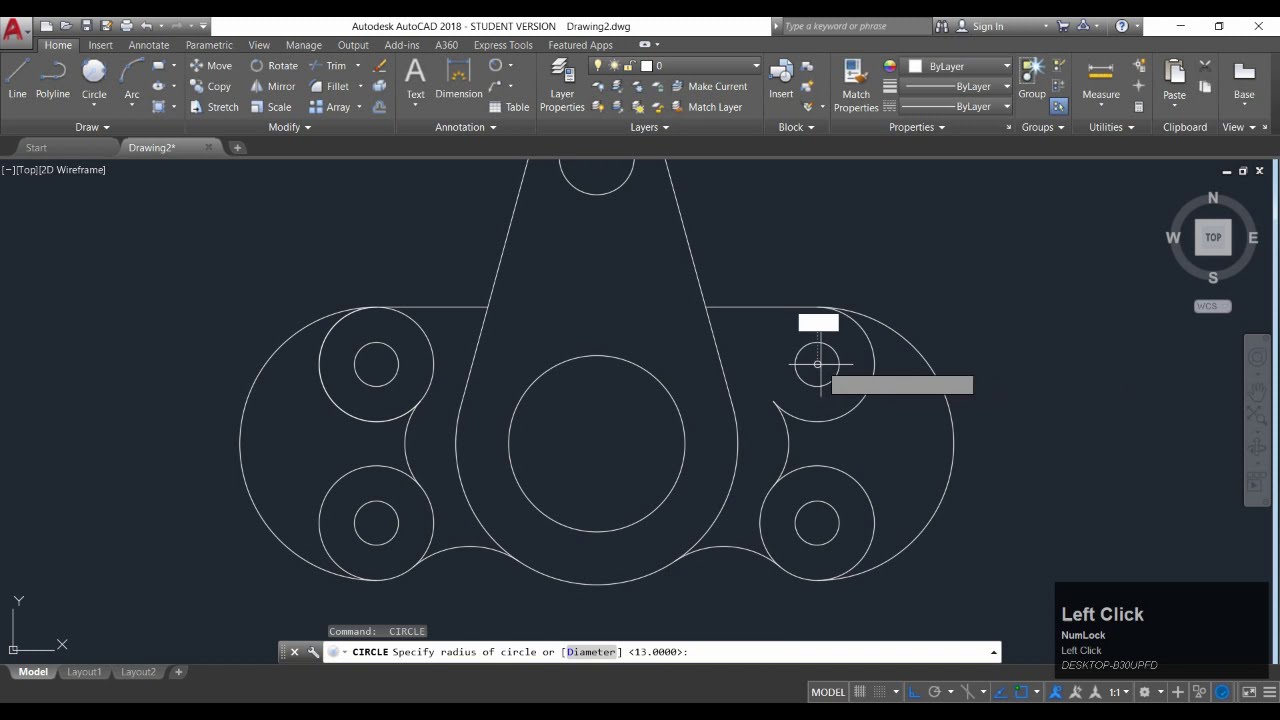Click the command line input area
The width and height of the screenshot is (1280, 720).
662,652
